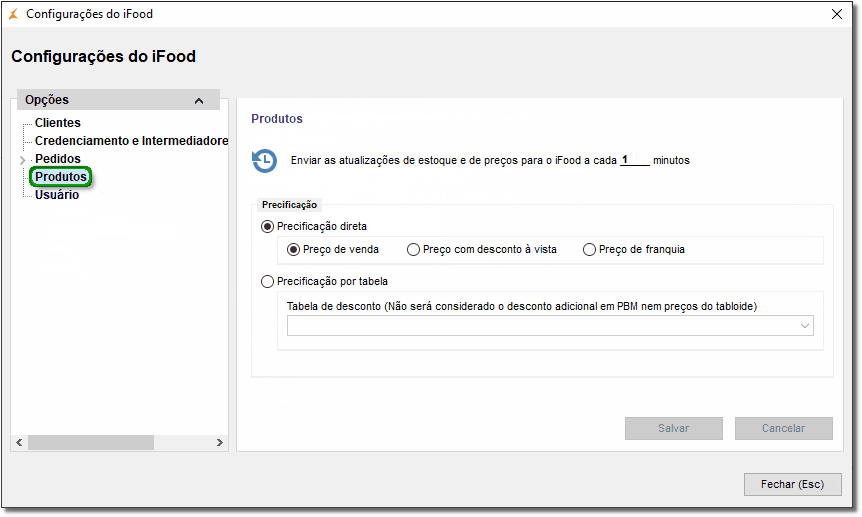Go to Usuário settings
Image resolution: width=862 pixels, height=517 pixels.
pyautogui.click(x=57, y=195)
